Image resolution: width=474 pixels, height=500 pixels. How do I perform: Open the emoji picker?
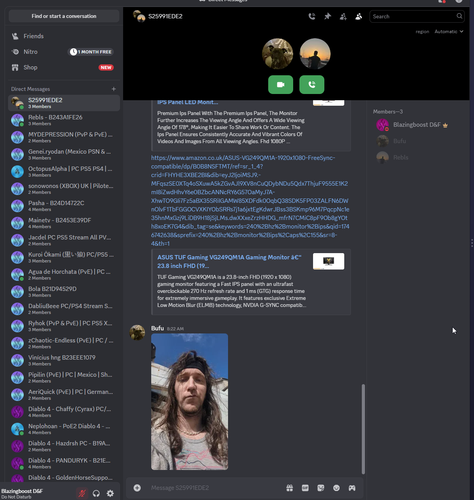click(x=336, y=488)
